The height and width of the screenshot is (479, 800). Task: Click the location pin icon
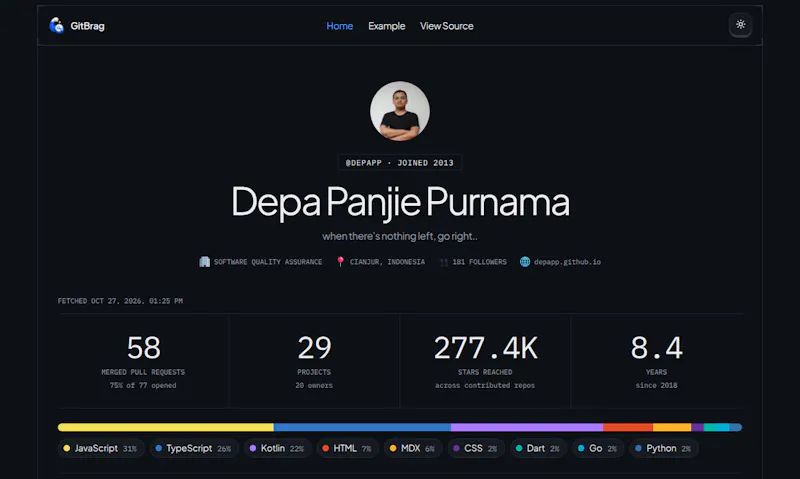click(340, 262)
